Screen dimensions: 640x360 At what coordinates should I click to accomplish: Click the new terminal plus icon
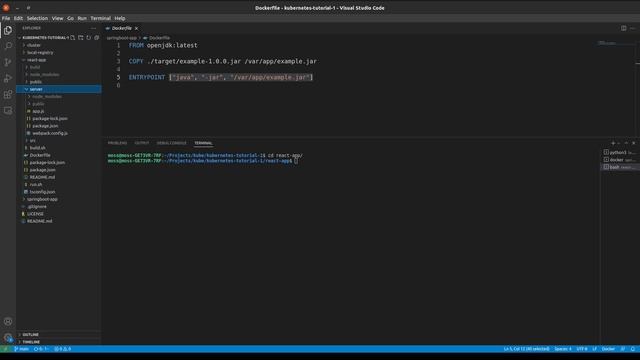tap(613, 143)
